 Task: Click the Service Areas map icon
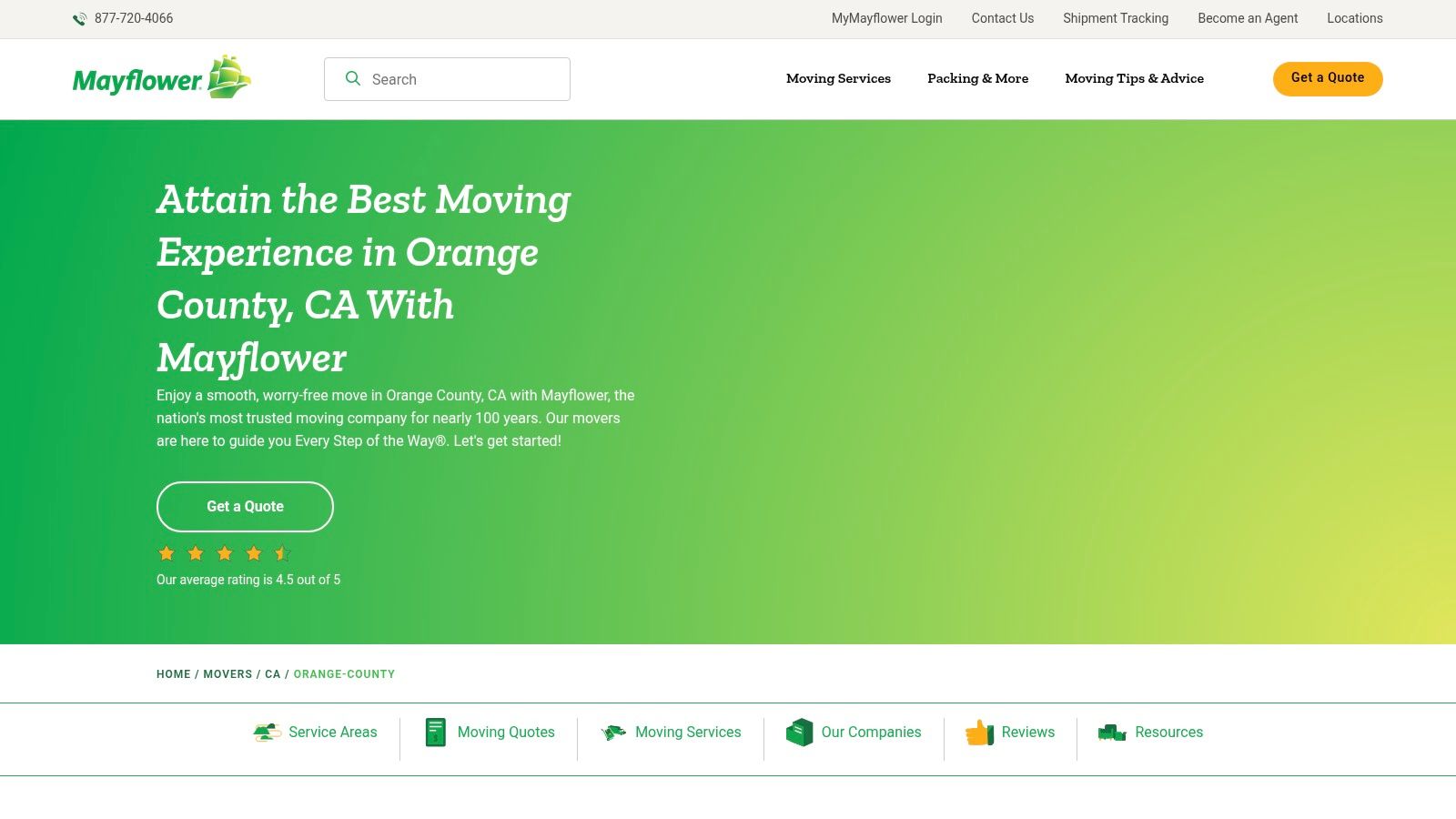268,733
